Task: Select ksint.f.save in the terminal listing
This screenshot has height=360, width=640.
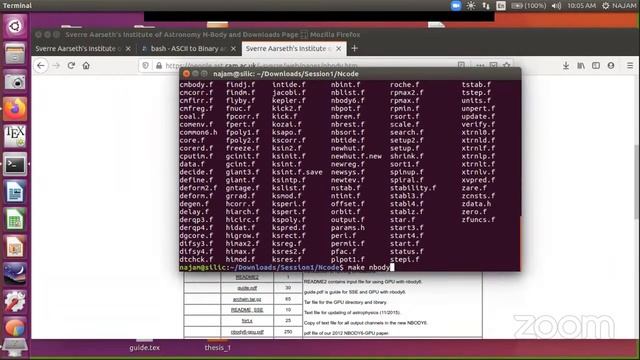Action: pyautogui.click(x=297, y=172)
